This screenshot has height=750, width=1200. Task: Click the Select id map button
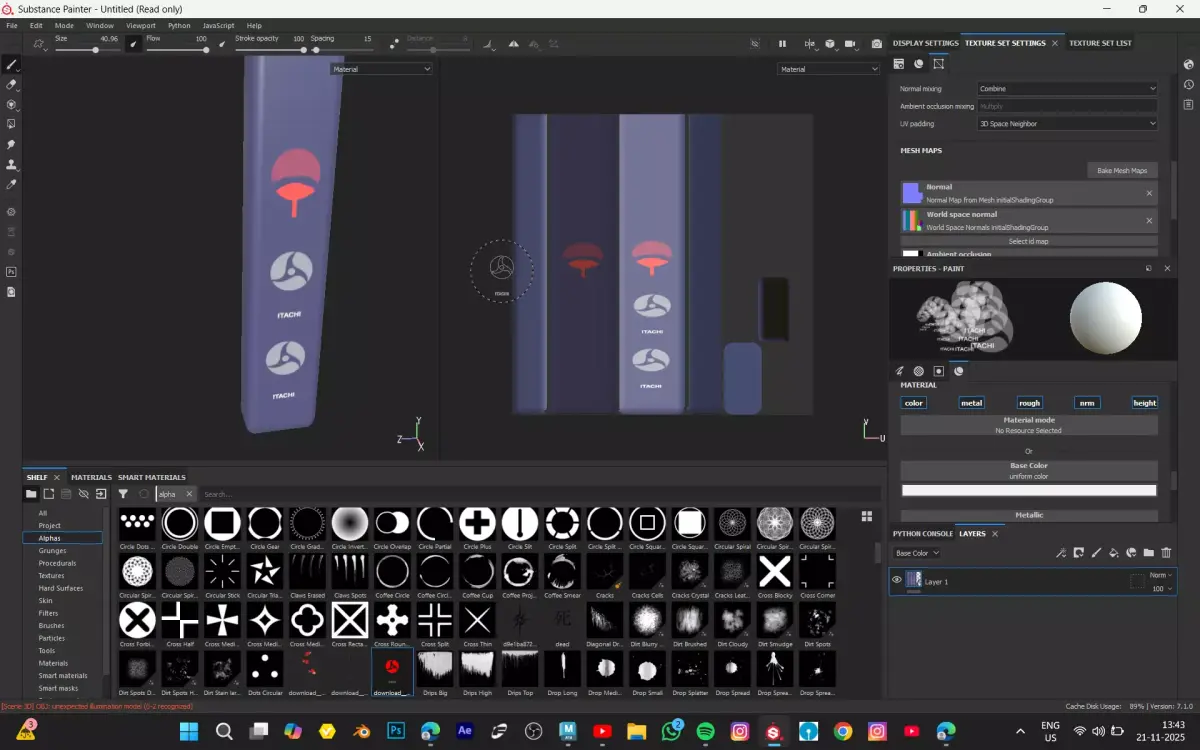[1029, 241]
